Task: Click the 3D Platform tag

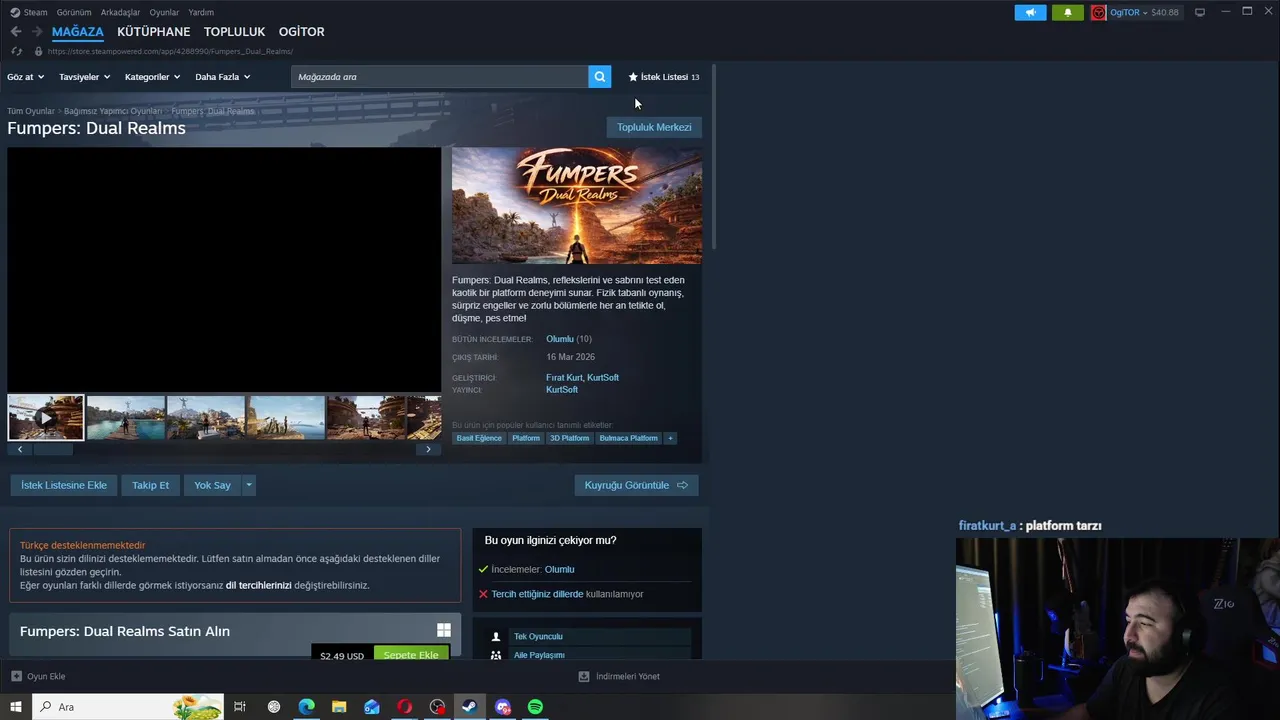Action: coord(570,438)
